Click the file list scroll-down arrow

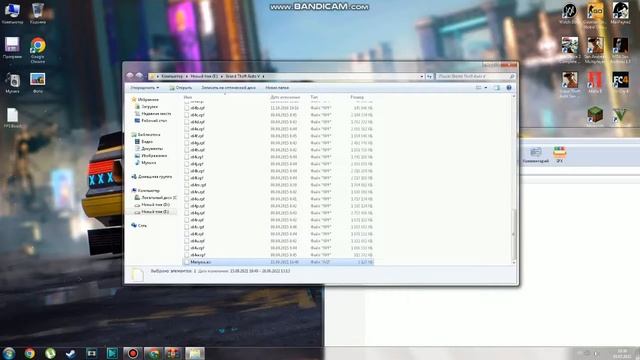(x=513, y=262)
